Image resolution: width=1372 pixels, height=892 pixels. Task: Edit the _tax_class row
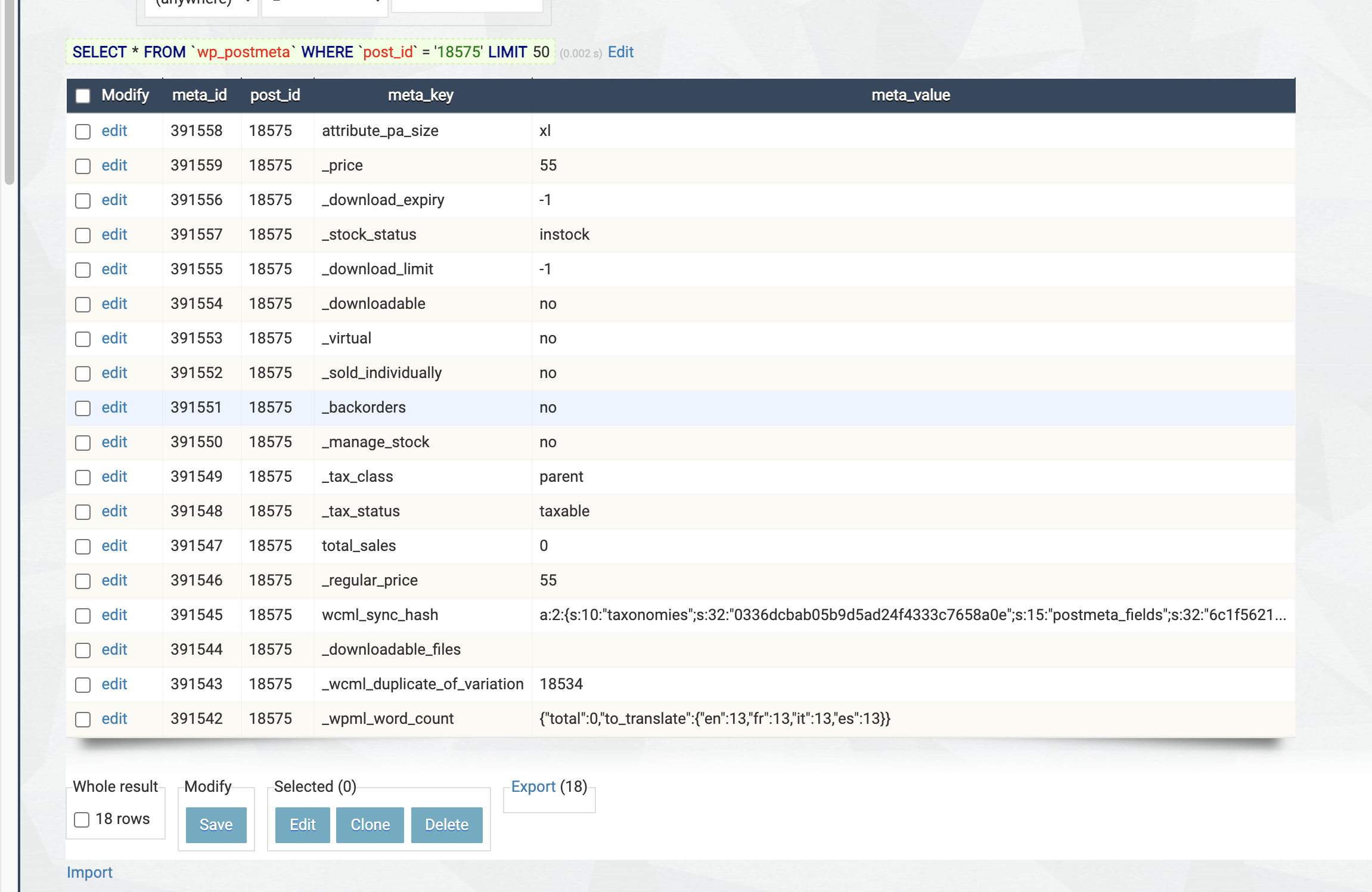[114, 476]
